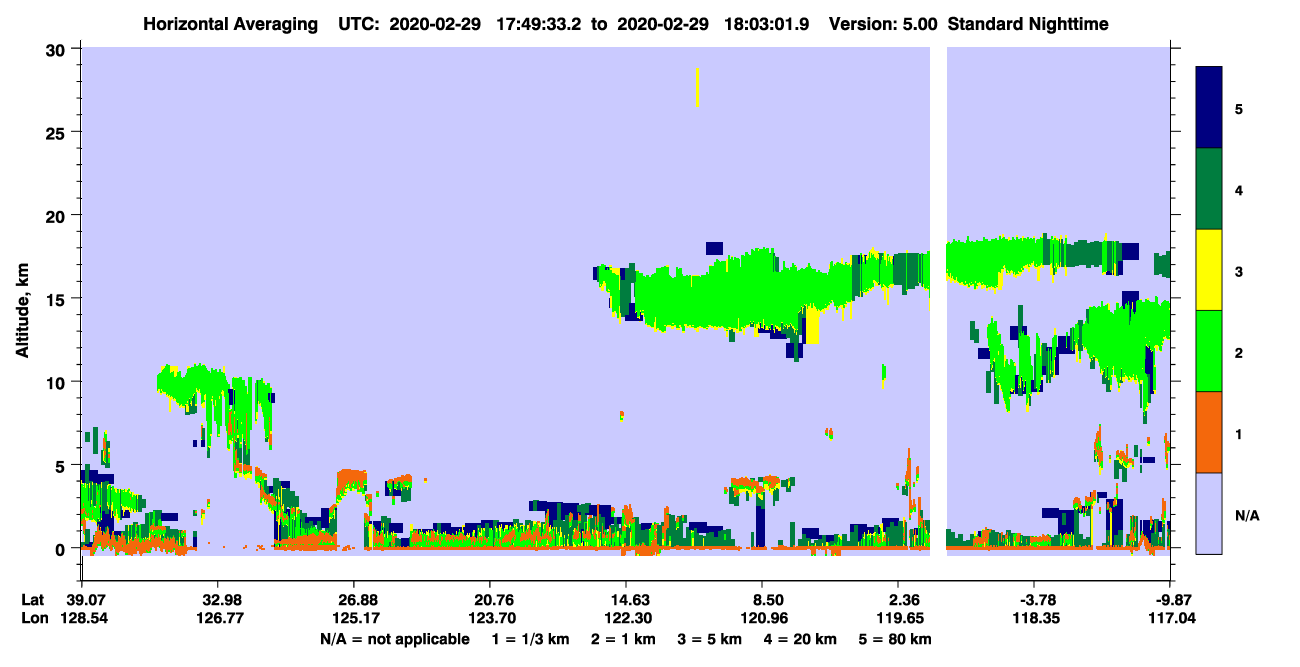The width and height of the screenshot is (1300, 667).
Task: Click the 10 km altitude tick label
Action: [x=58, y=382]
